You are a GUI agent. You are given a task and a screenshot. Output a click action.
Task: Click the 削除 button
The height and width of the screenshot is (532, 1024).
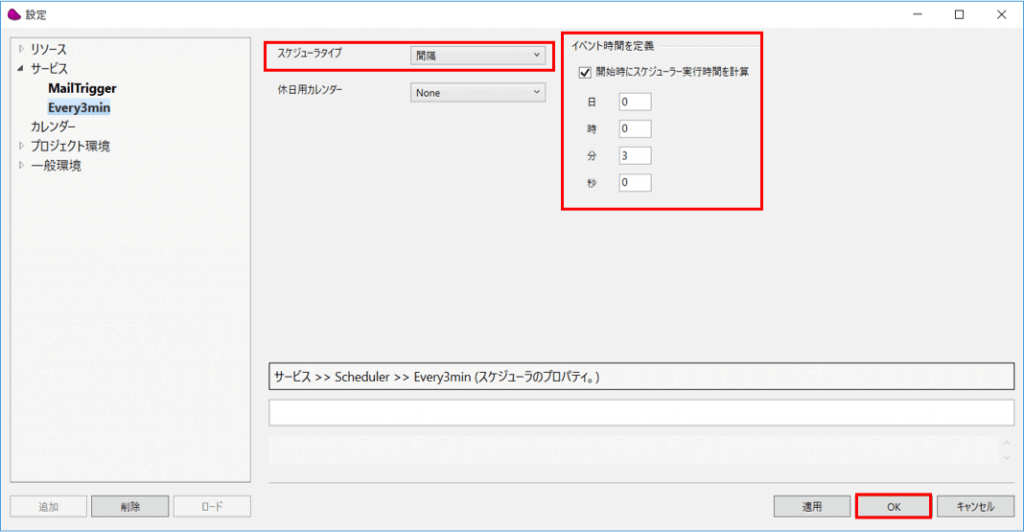[x=130, y=506]
